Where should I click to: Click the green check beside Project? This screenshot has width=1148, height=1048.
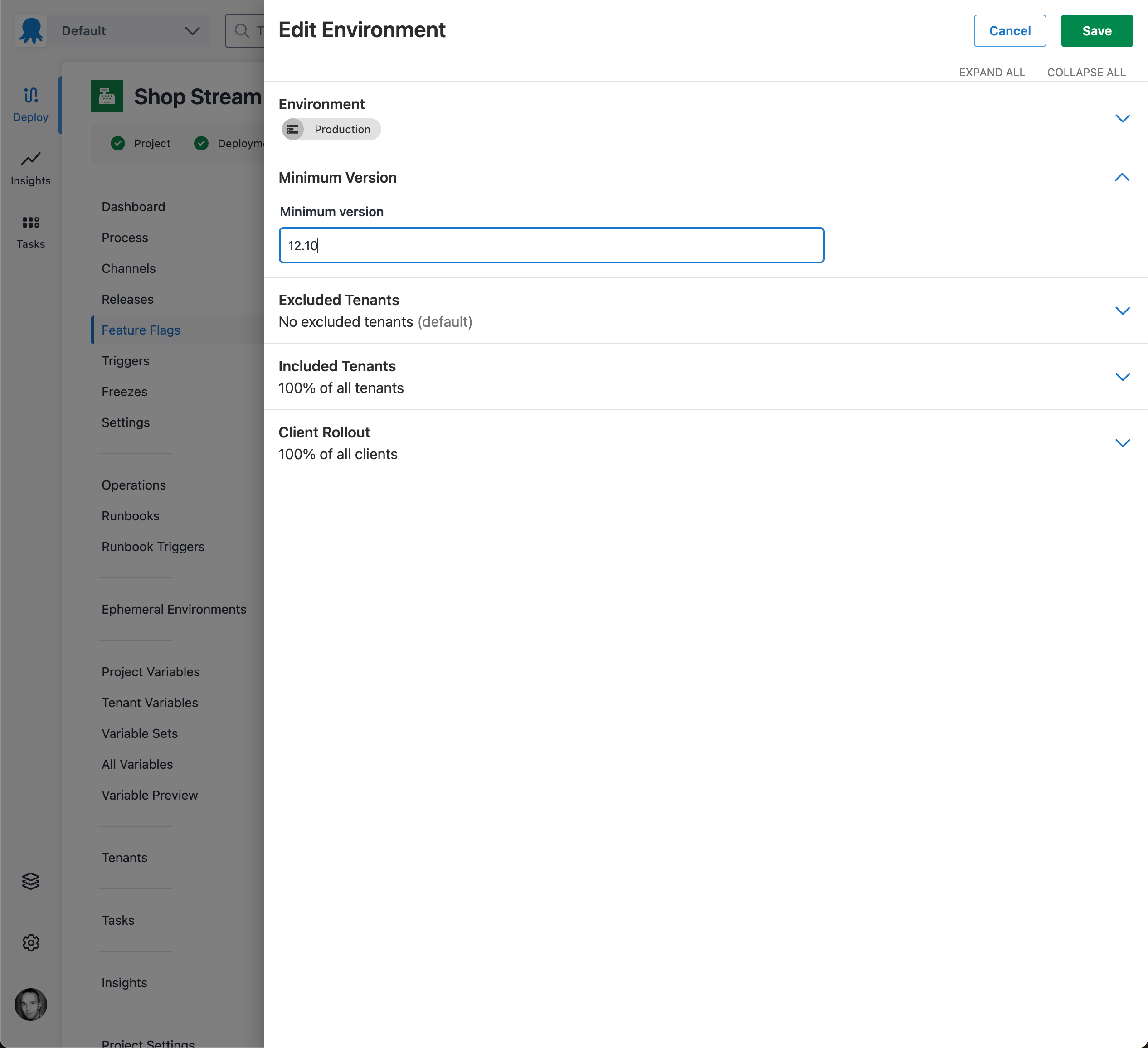pos(118,143)
